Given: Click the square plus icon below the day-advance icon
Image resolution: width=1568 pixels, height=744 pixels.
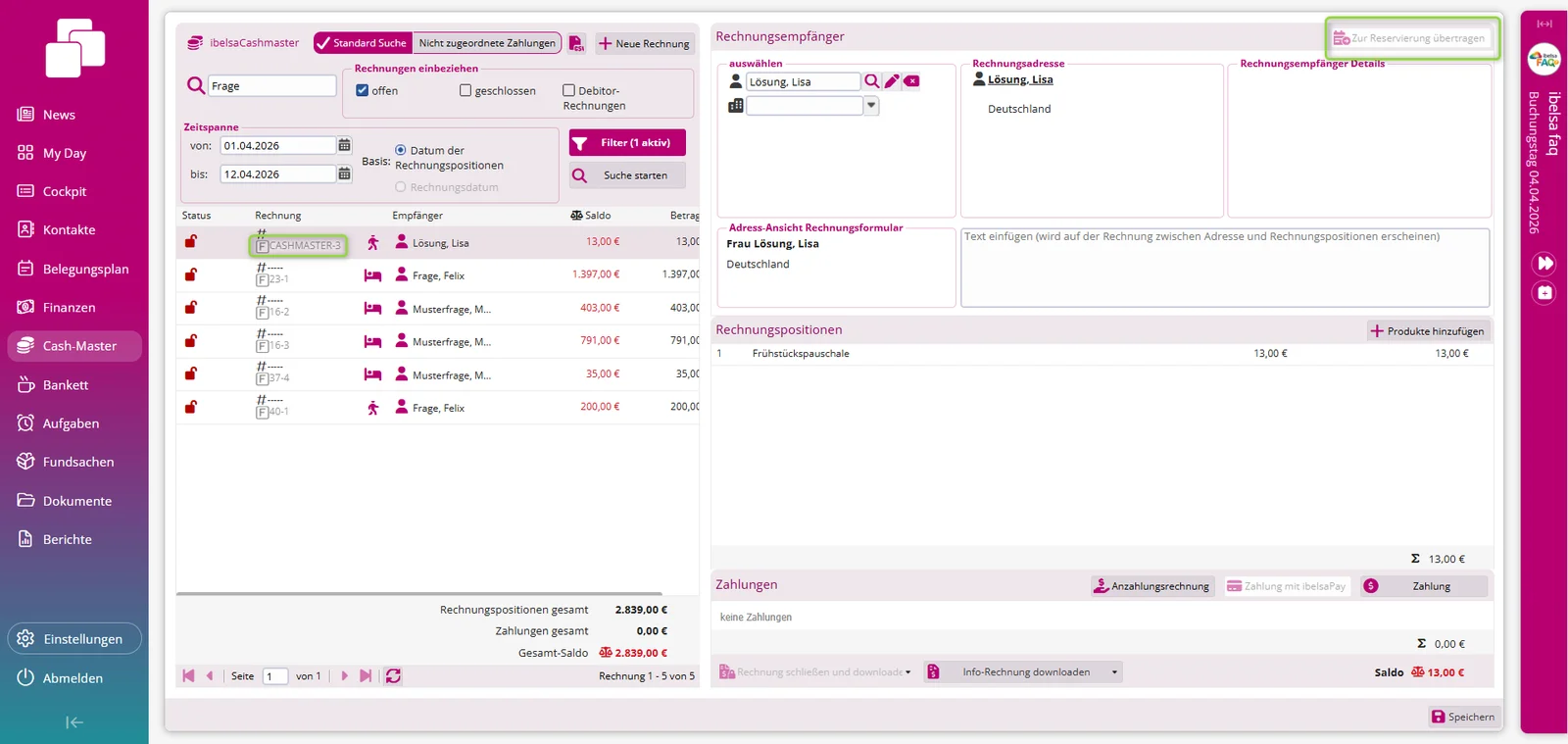Looking at the screenshot, I should (1544, 292).
